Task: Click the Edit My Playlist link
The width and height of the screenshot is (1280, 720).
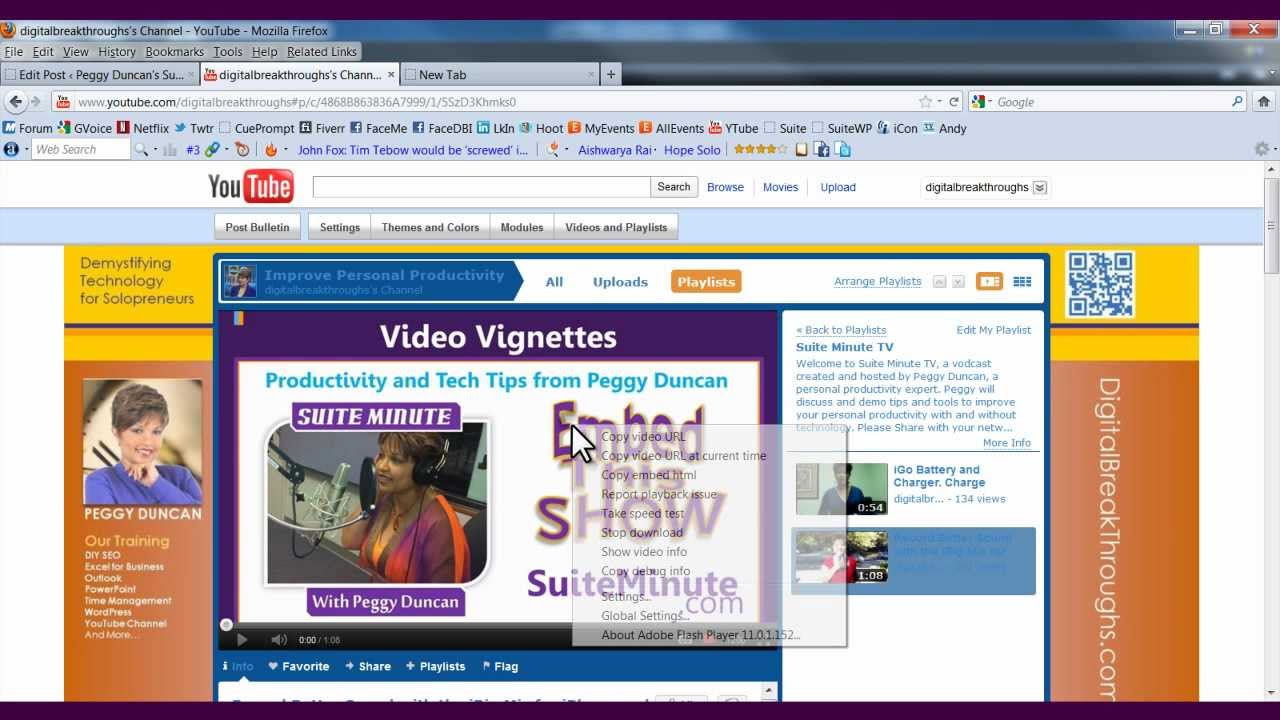Action: pyautogui.click(x=993, y=330)
